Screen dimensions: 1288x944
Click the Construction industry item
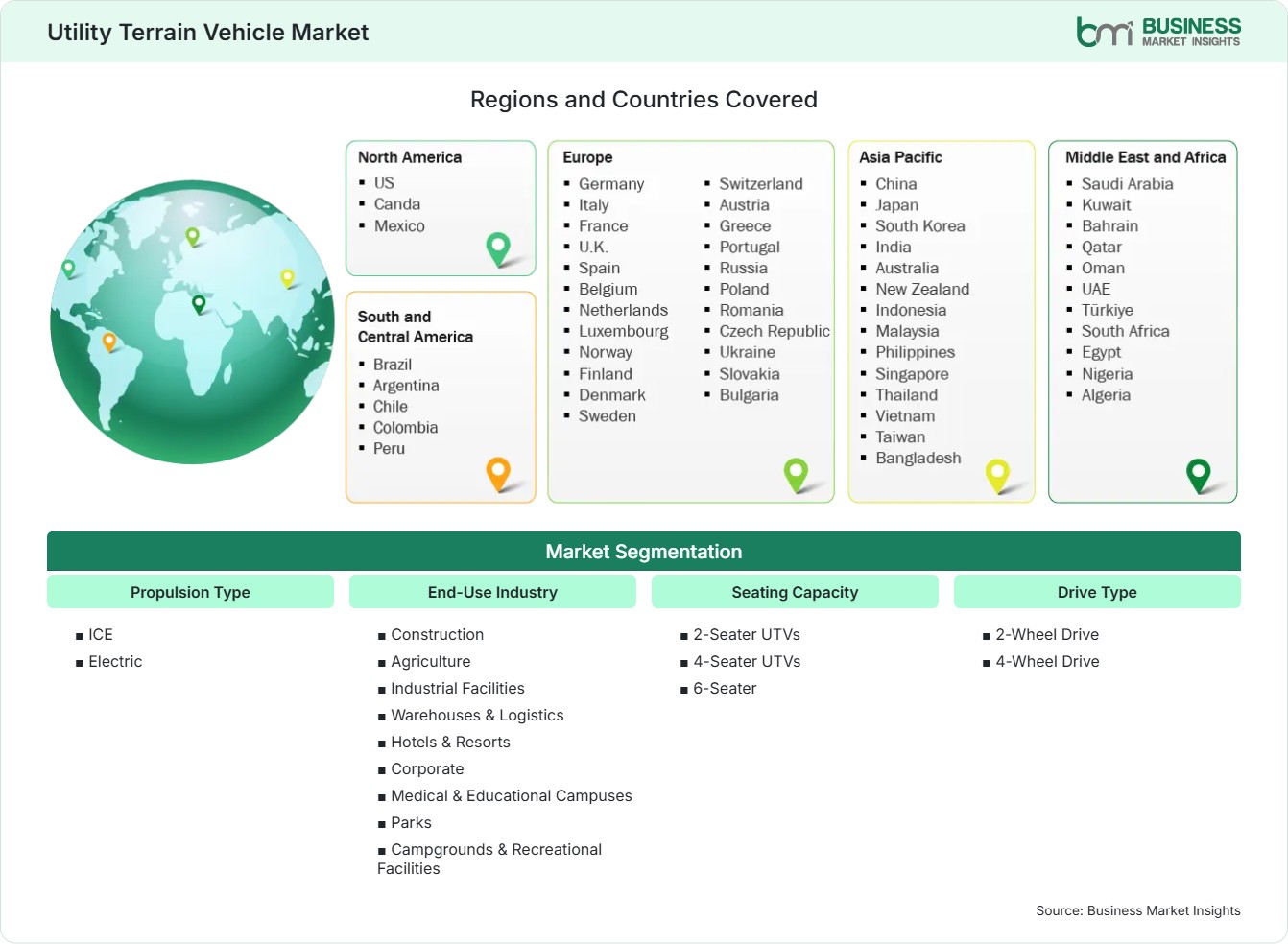438,635
